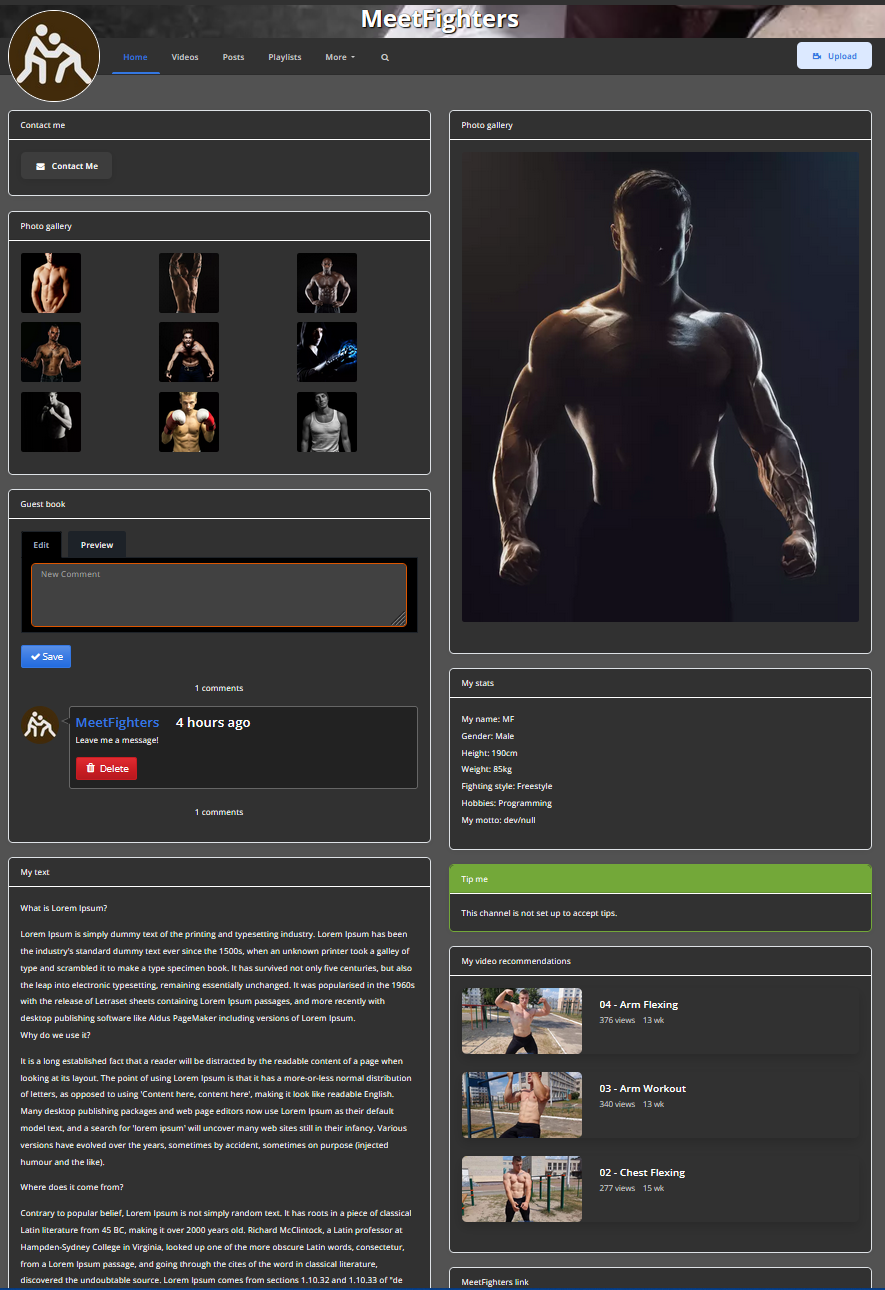
Task: Delete the 'Leave me a message!' comment
Action: point(106,768)
